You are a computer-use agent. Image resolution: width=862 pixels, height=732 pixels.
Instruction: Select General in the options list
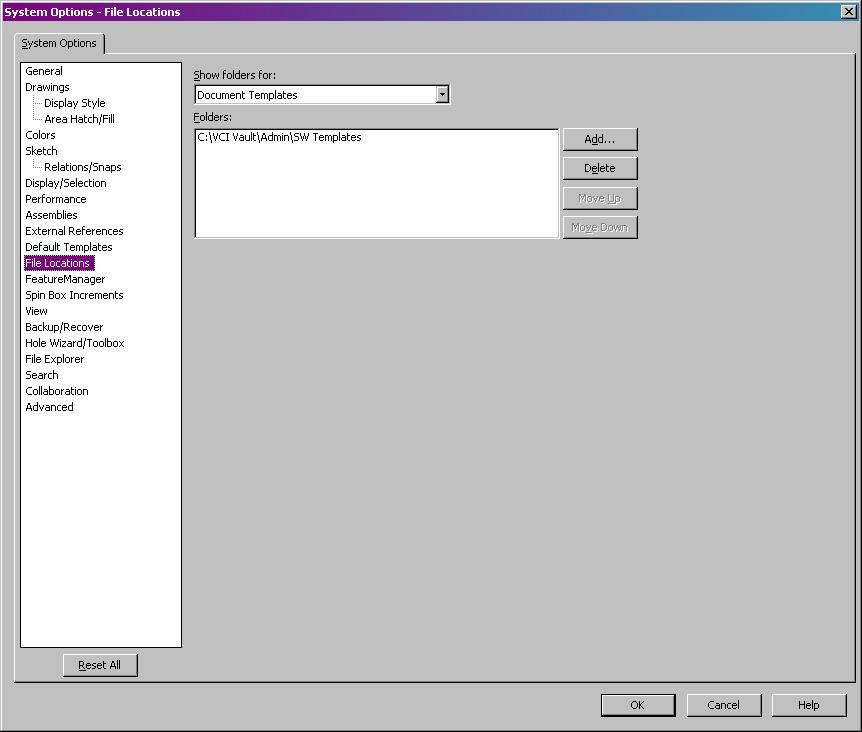(x=44, y=71)
